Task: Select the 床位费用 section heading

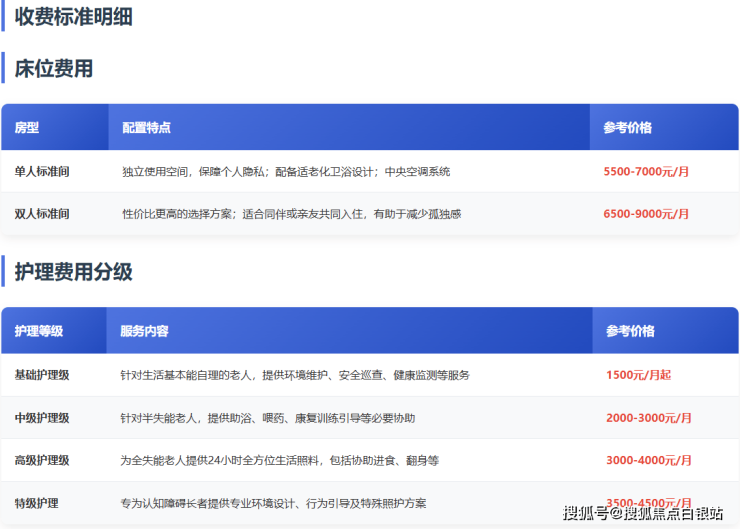Action: [54, 68]
